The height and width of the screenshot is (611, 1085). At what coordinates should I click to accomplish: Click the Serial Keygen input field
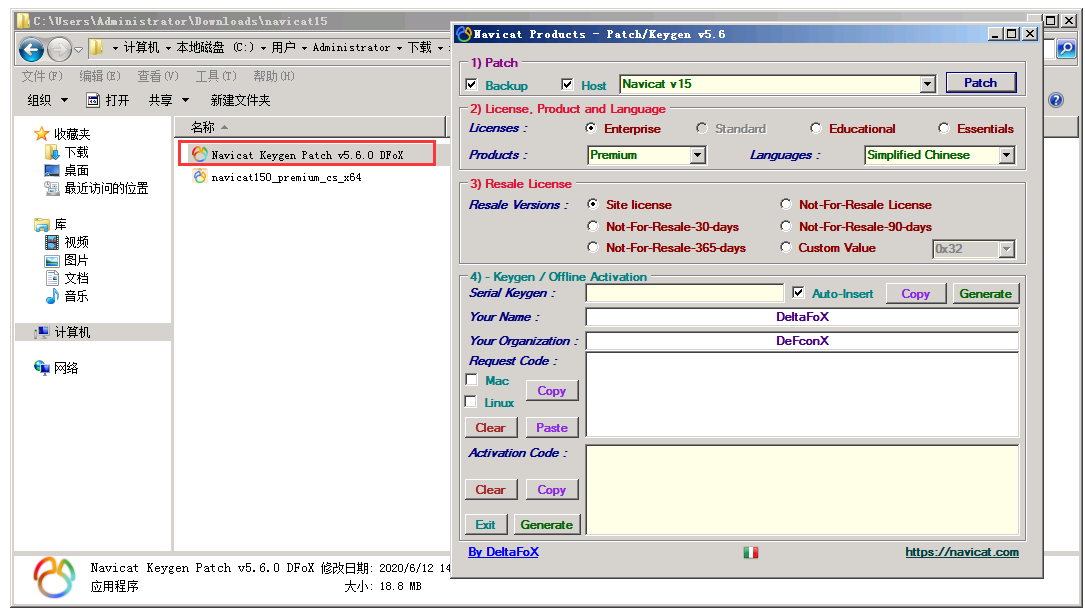click(684, 293)
